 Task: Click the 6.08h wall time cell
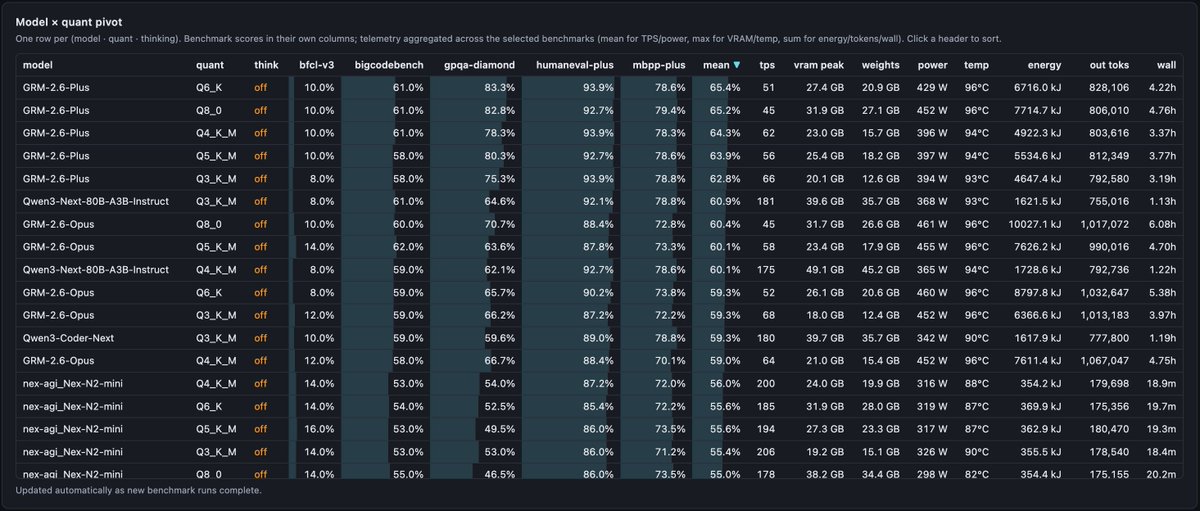tap(1162, 225)
